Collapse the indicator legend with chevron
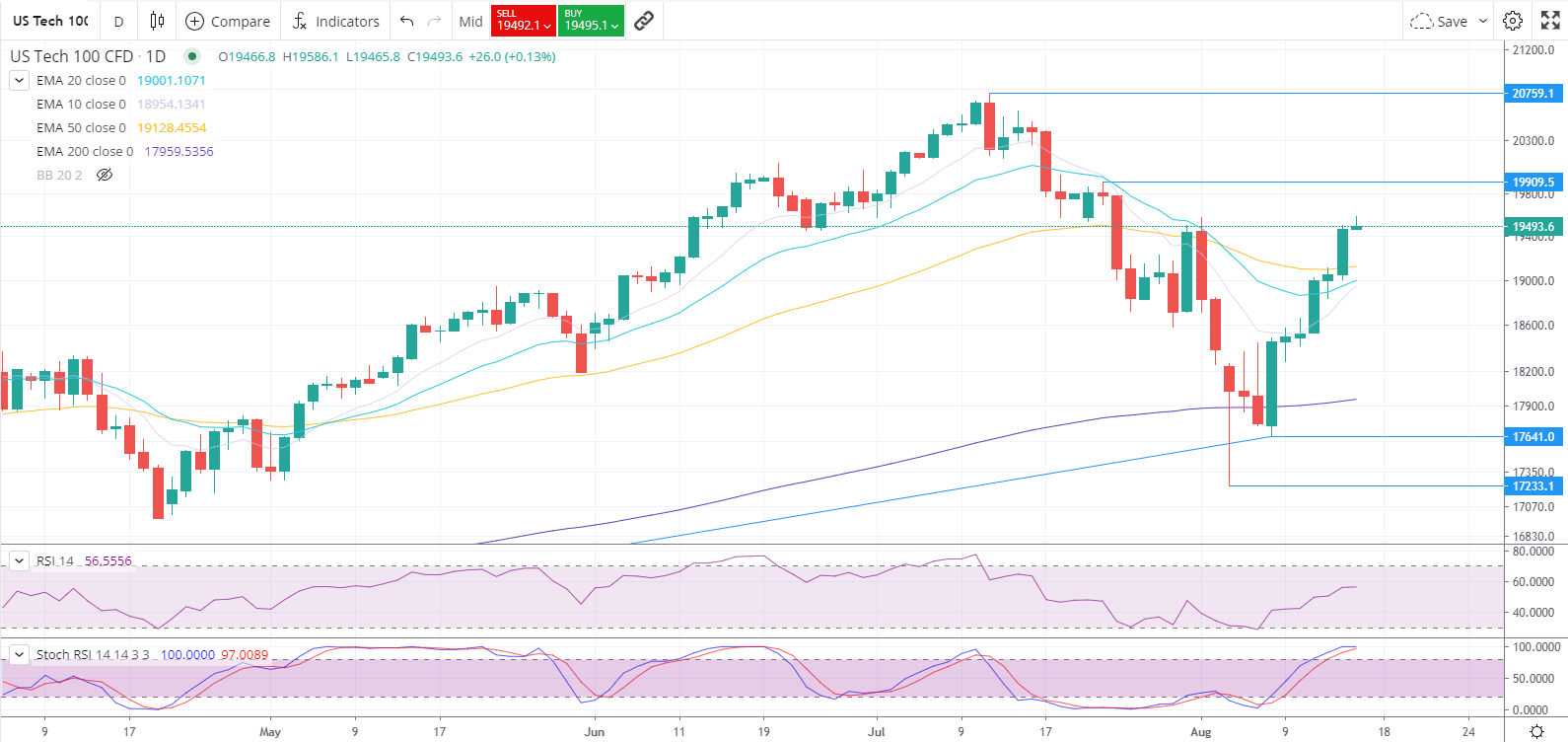The height and width of the screenshot is (742, 1568). click(x=19, y=80)
